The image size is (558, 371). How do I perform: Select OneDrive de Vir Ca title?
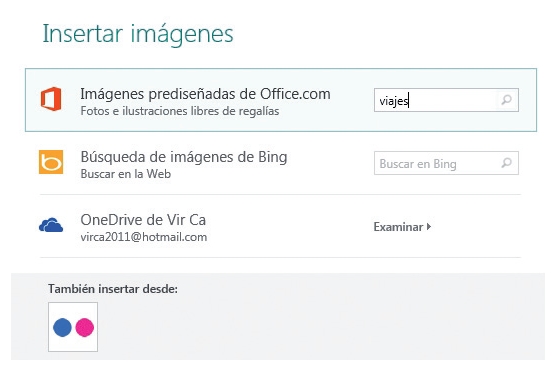pos(143,220)
